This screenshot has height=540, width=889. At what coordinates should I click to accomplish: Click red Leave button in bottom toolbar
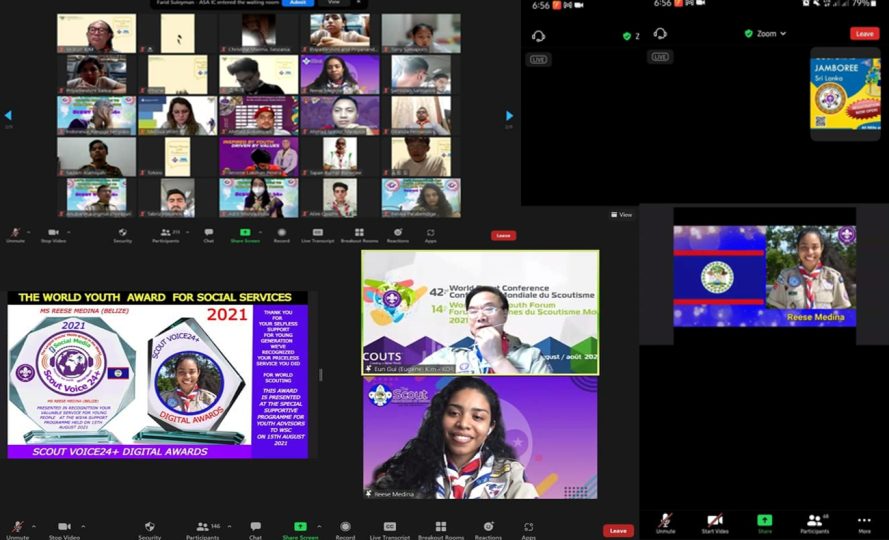pyautogui.click(x=618, y=531)
